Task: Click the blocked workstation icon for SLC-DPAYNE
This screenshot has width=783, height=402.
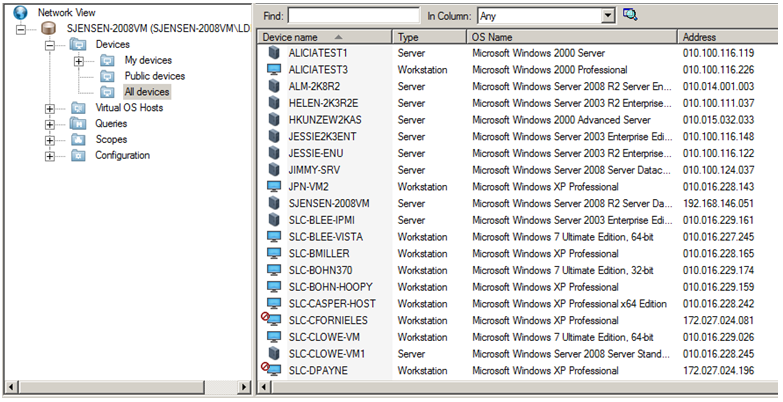Action: (x=272, y=370)
